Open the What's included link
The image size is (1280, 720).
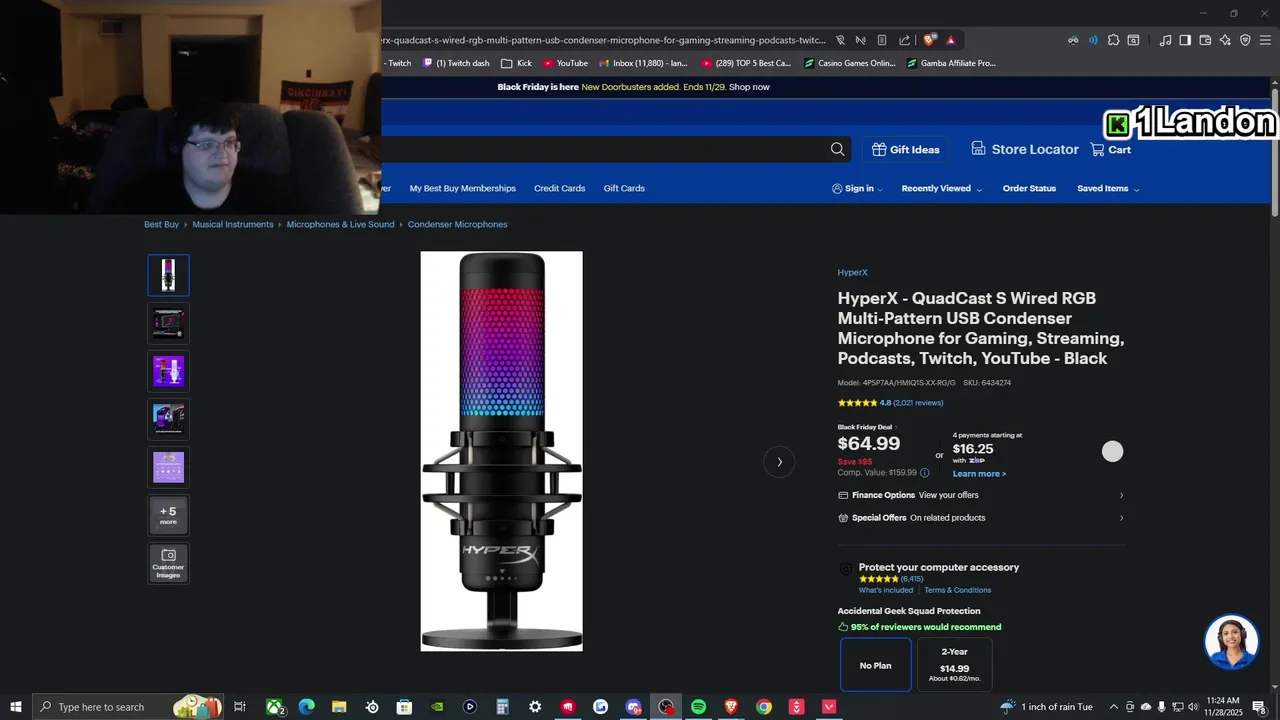click(x=886, y=590)
